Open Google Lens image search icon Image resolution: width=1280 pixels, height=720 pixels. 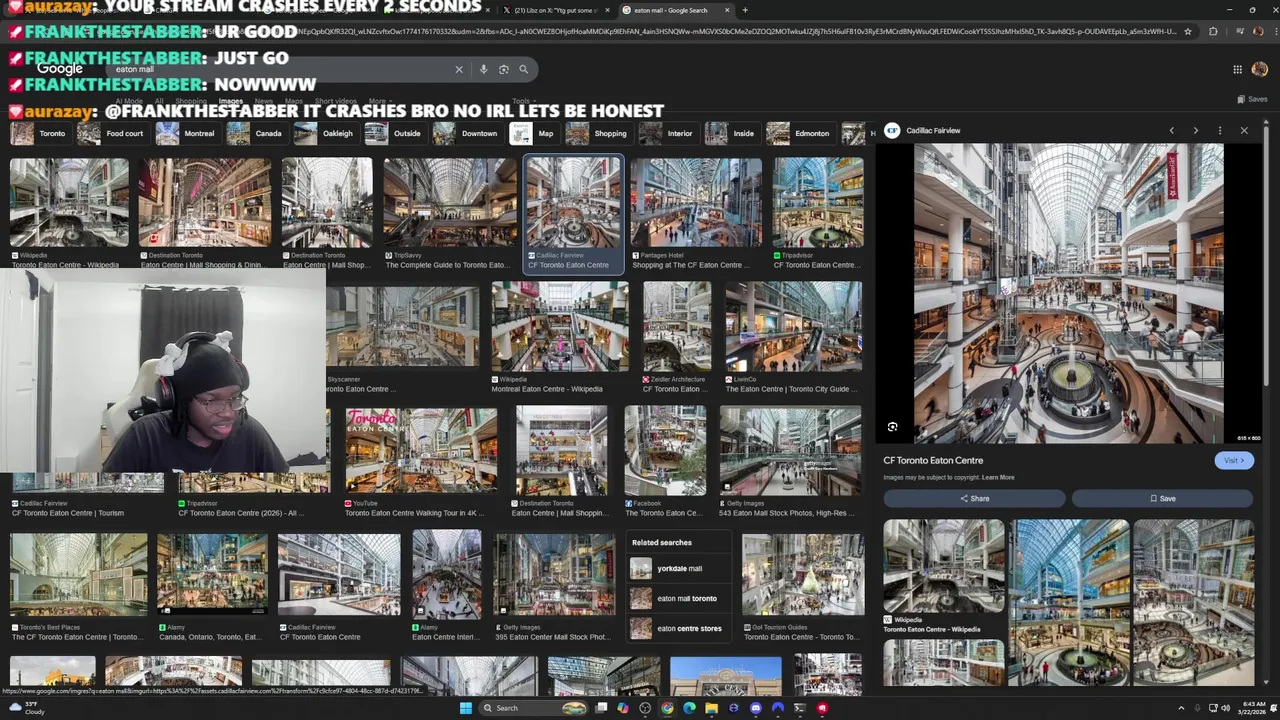click(x=503, y=69)
